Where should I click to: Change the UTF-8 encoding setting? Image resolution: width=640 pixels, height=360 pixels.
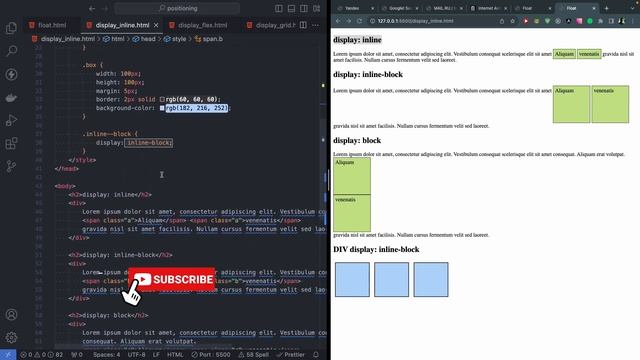click(x=136, y=355)
